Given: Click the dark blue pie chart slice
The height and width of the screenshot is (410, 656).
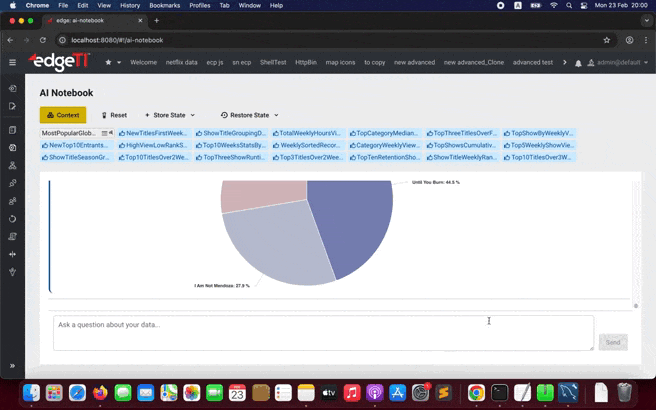Looking at the screenshot, I should [x=355, y=225].
